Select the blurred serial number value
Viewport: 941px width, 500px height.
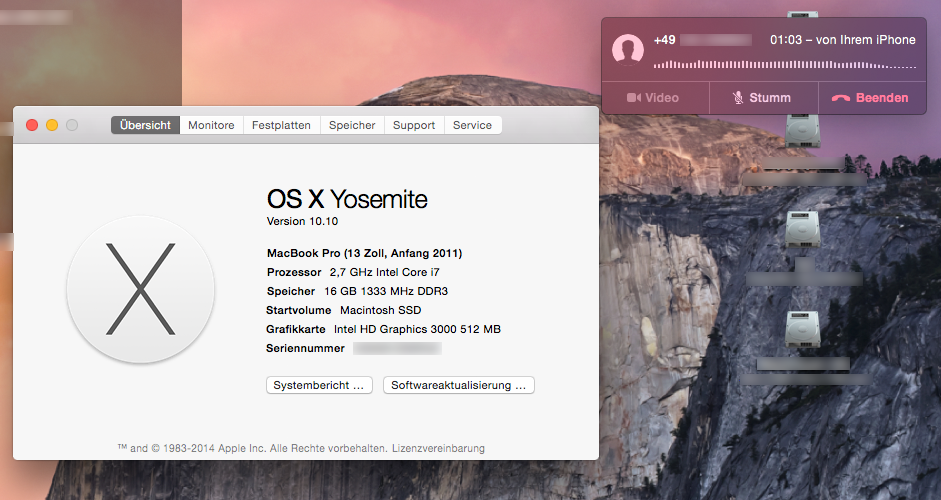pyautogui.click(x=397, y=348)
